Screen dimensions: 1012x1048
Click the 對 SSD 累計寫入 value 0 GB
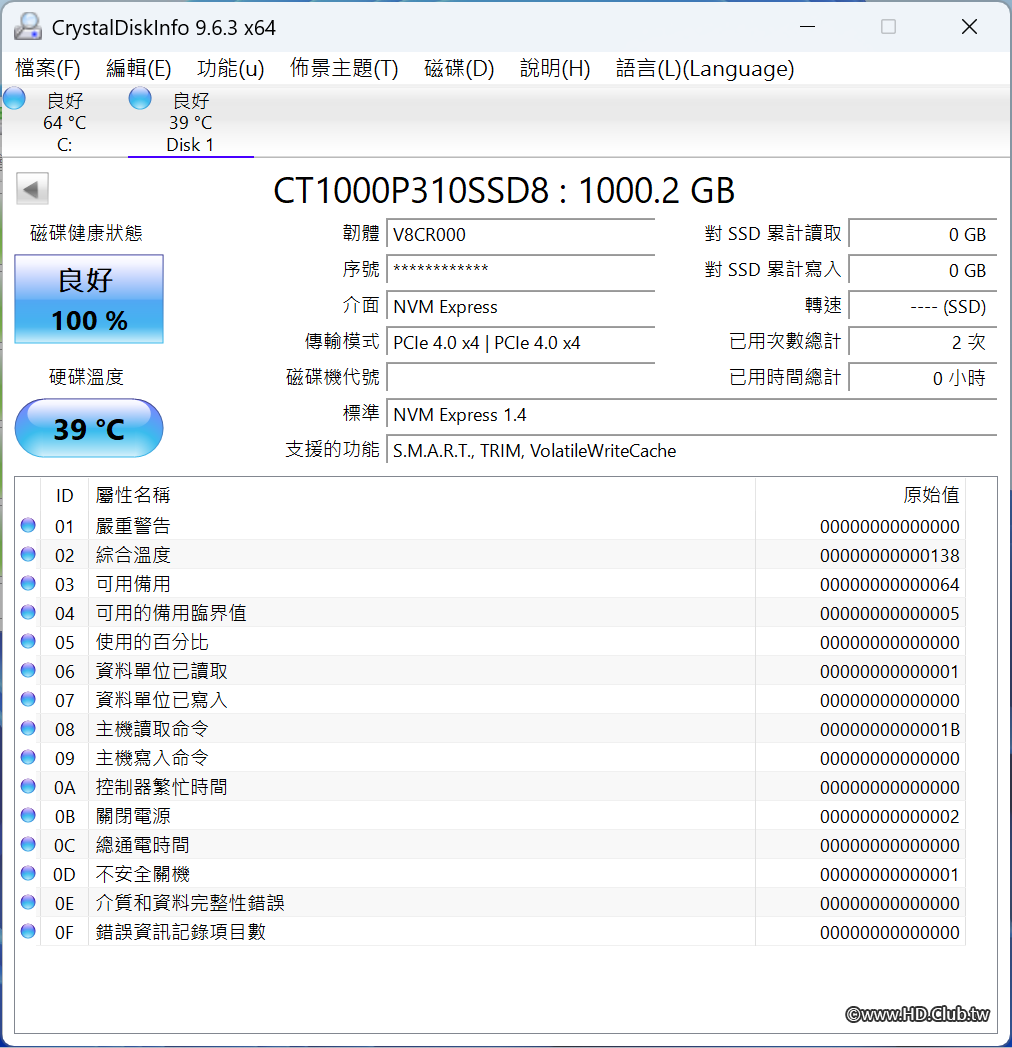click(922, 270)
